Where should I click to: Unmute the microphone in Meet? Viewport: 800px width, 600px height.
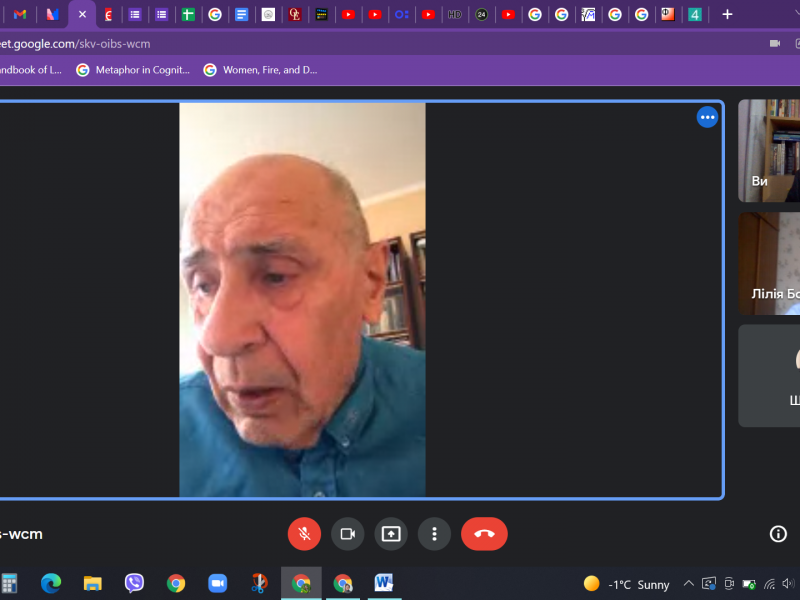tap(304, 534)
